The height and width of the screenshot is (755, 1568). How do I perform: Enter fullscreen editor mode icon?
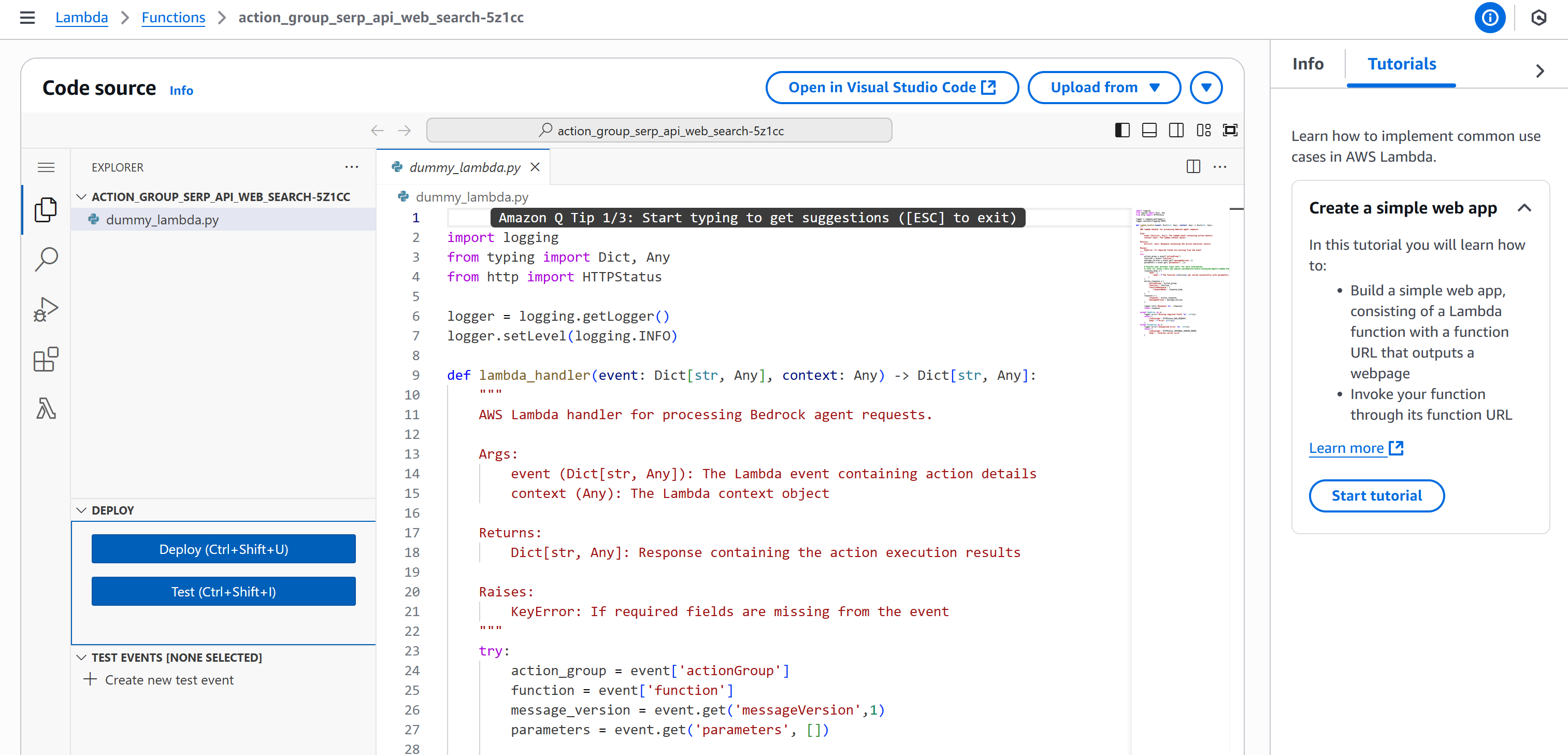[x=1231, y=130]
